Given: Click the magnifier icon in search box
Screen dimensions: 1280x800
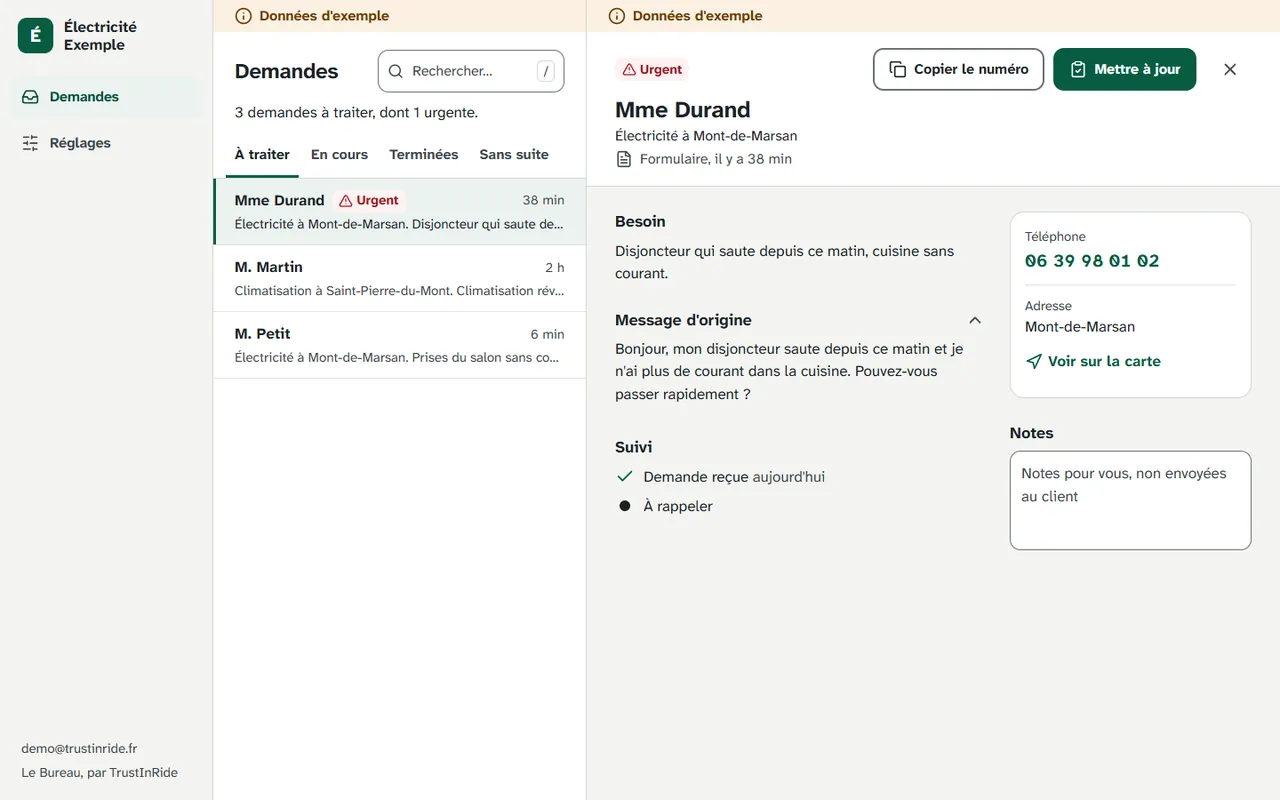Looking at the screenshot, I should (396, 71).
